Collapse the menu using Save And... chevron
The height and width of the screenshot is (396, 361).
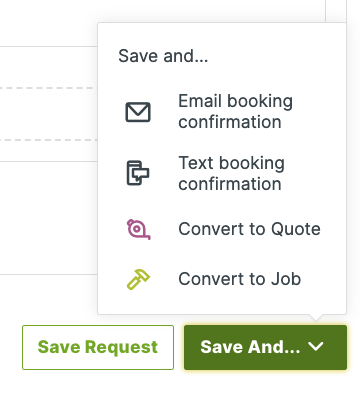(x=316, y=347)
